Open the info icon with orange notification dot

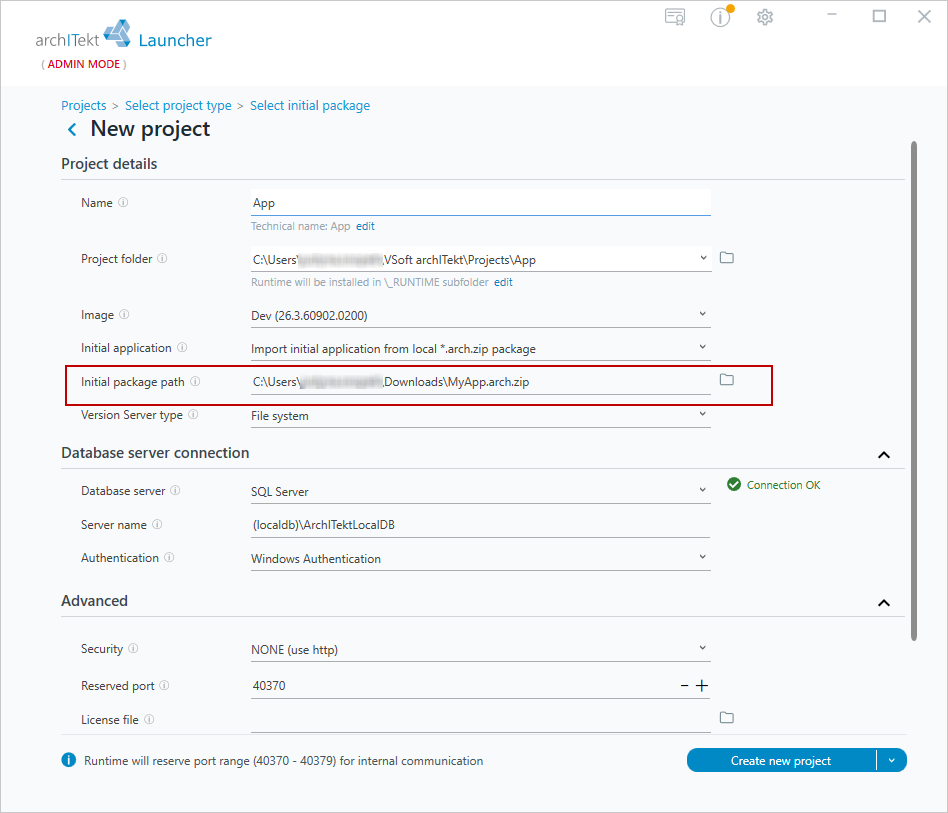point(721,17)
